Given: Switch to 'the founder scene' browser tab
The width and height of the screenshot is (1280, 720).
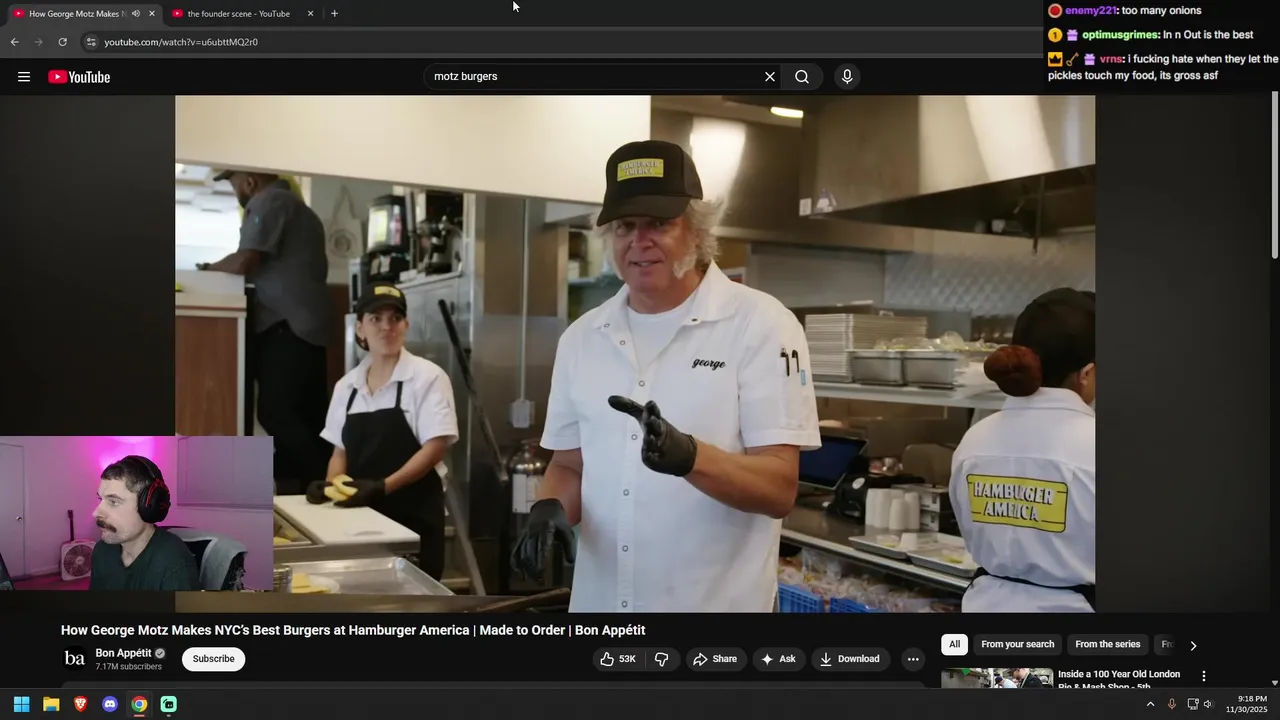Looking at the screenshot, I should 239,14.
